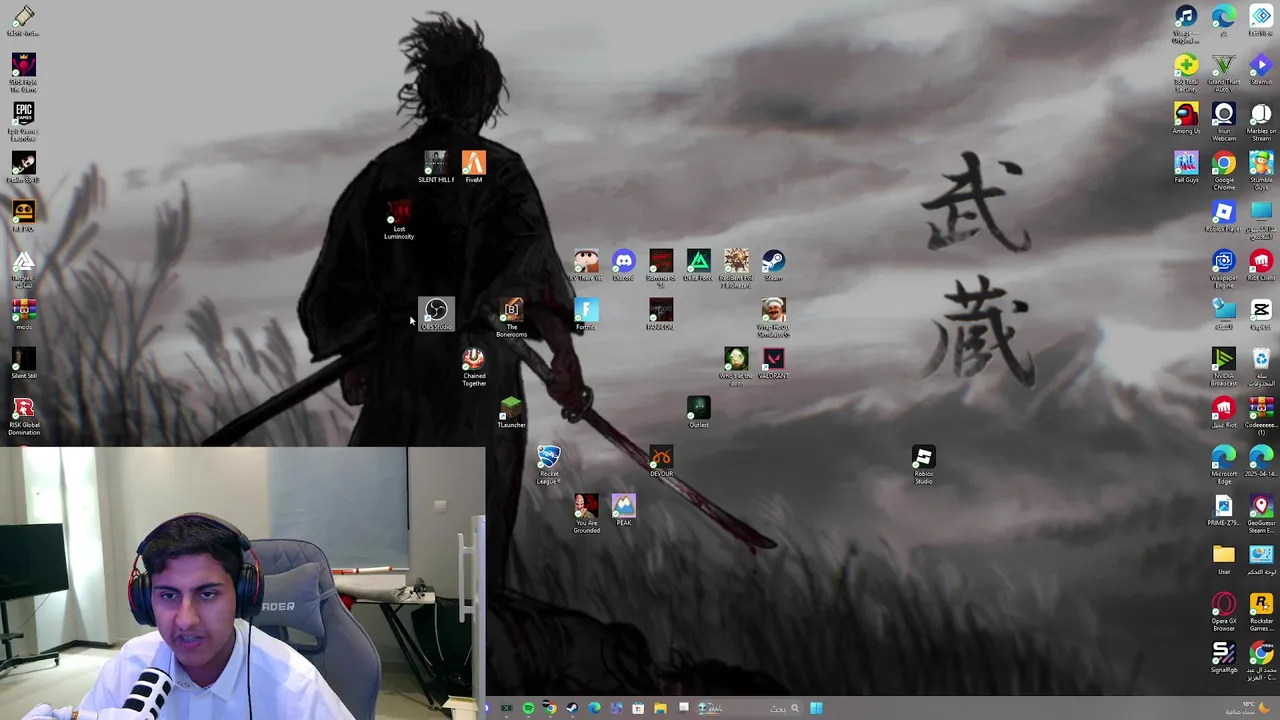Screen dimensions: 1280x720
Task: Launch the Riot Client red fist icon
Action: click(1261, 265)
